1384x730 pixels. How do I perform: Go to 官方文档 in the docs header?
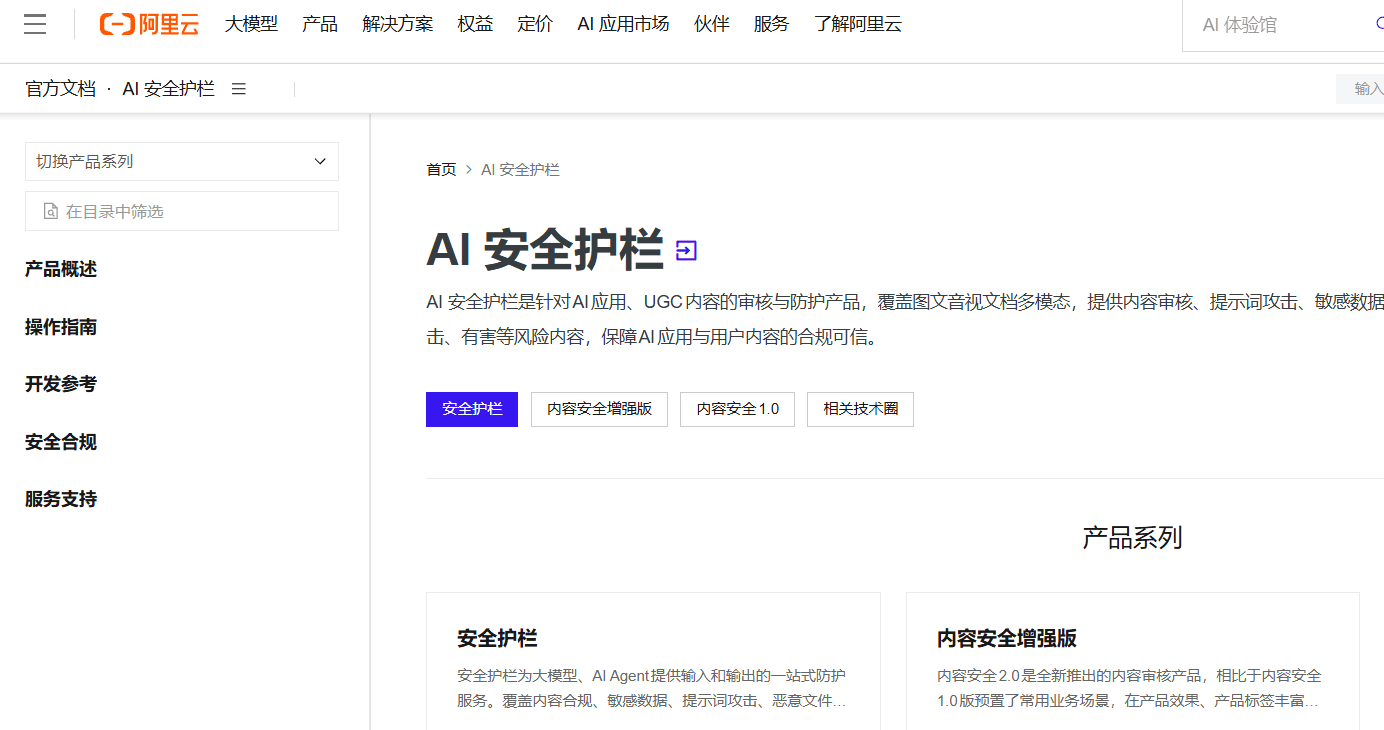61,89
